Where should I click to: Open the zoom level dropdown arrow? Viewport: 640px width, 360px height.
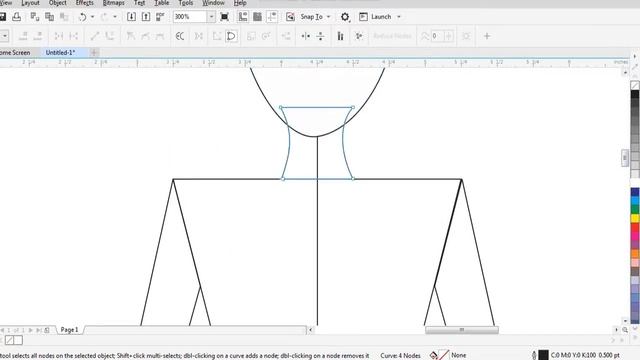(x=211, y=17)
